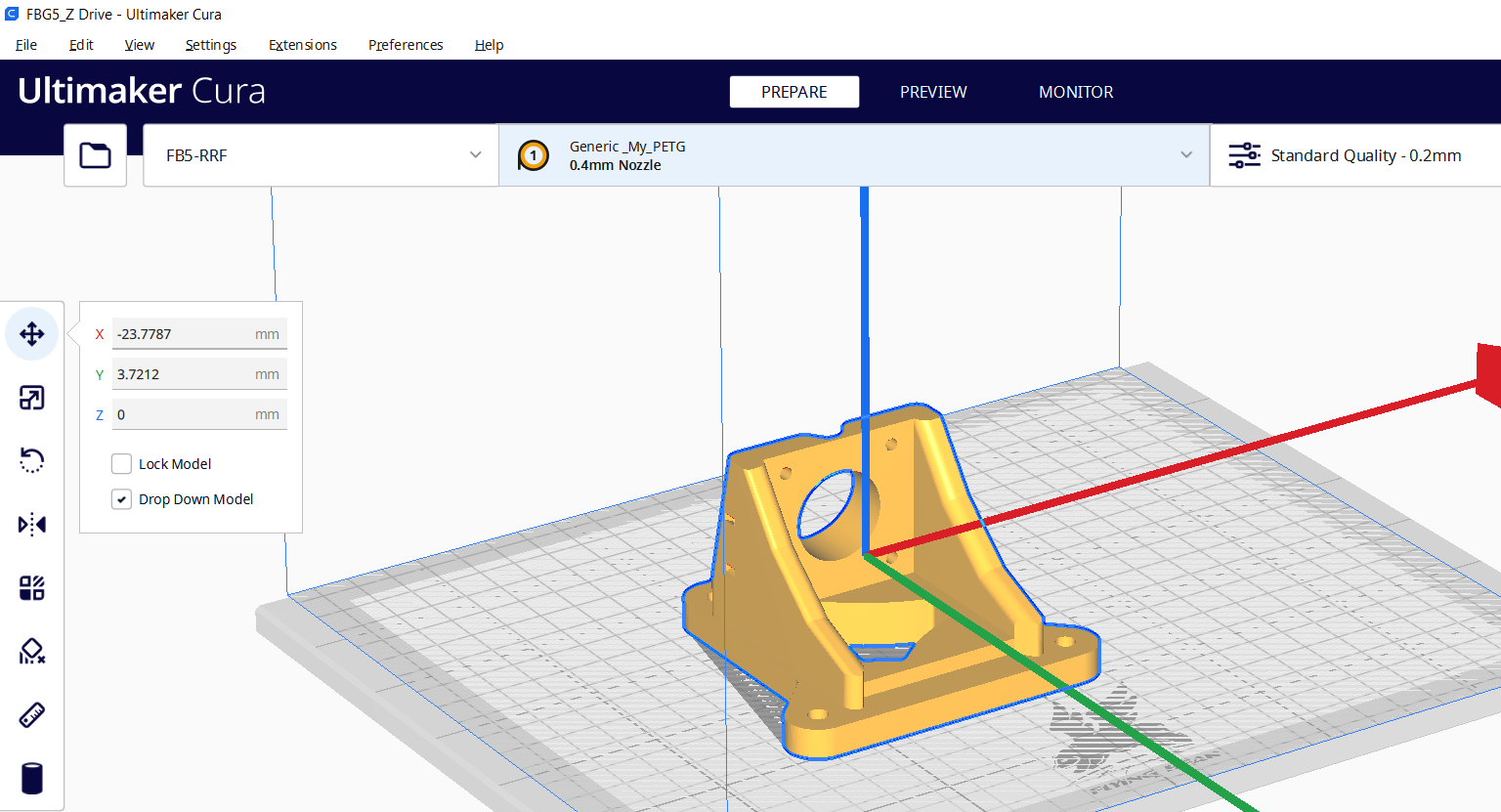This screenshot has width=1501, height=812.
Task: Select the Mirror tool
Action: pos(31,524)
